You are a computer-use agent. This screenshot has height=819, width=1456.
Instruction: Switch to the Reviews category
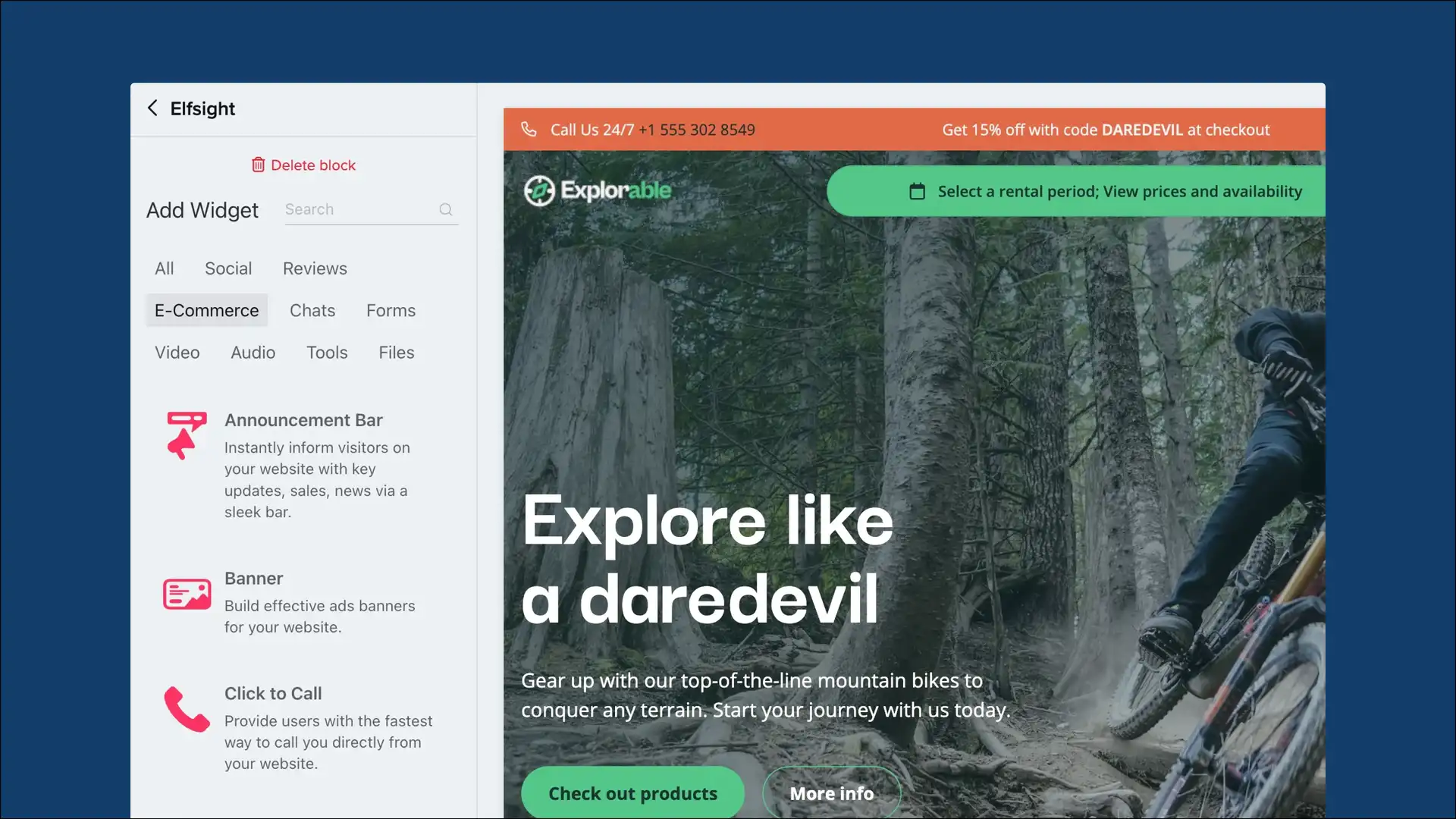pos(315,268)
